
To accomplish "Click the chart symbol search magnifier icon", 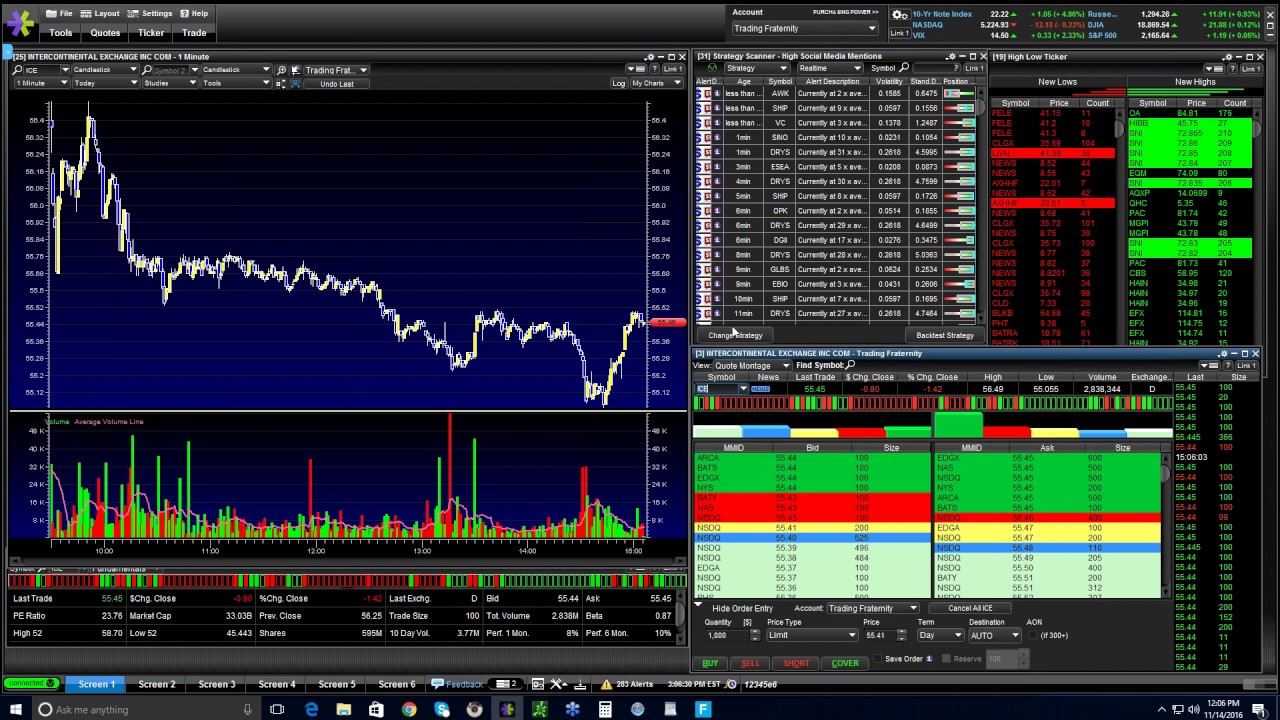I will click(x=17, y=70).
